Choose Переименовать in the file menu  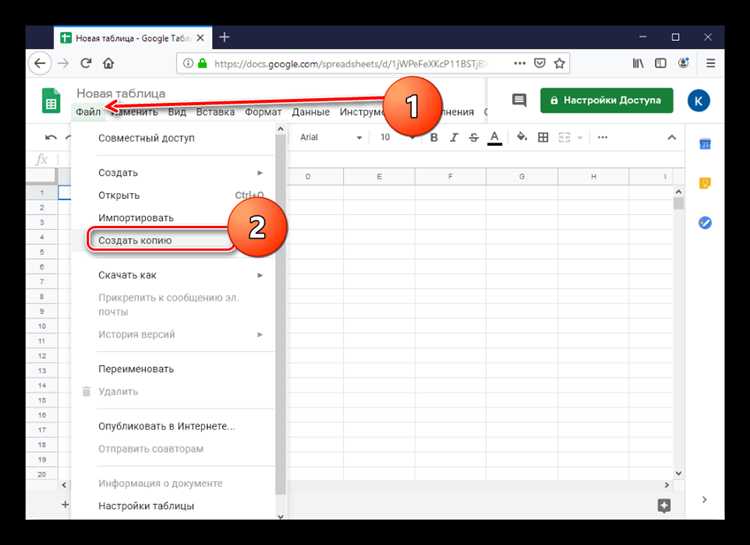coord(136,369)
